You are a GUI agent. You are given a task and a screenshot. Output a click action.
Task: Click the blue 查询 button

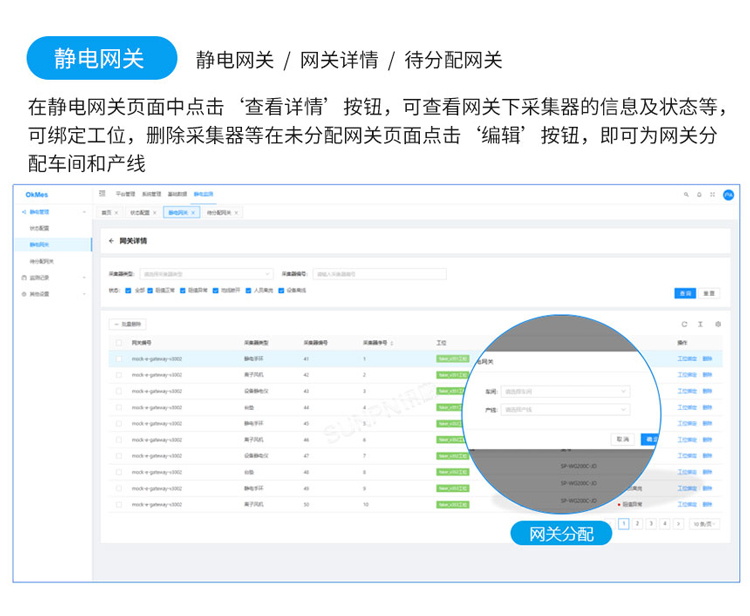pos(684,293)
